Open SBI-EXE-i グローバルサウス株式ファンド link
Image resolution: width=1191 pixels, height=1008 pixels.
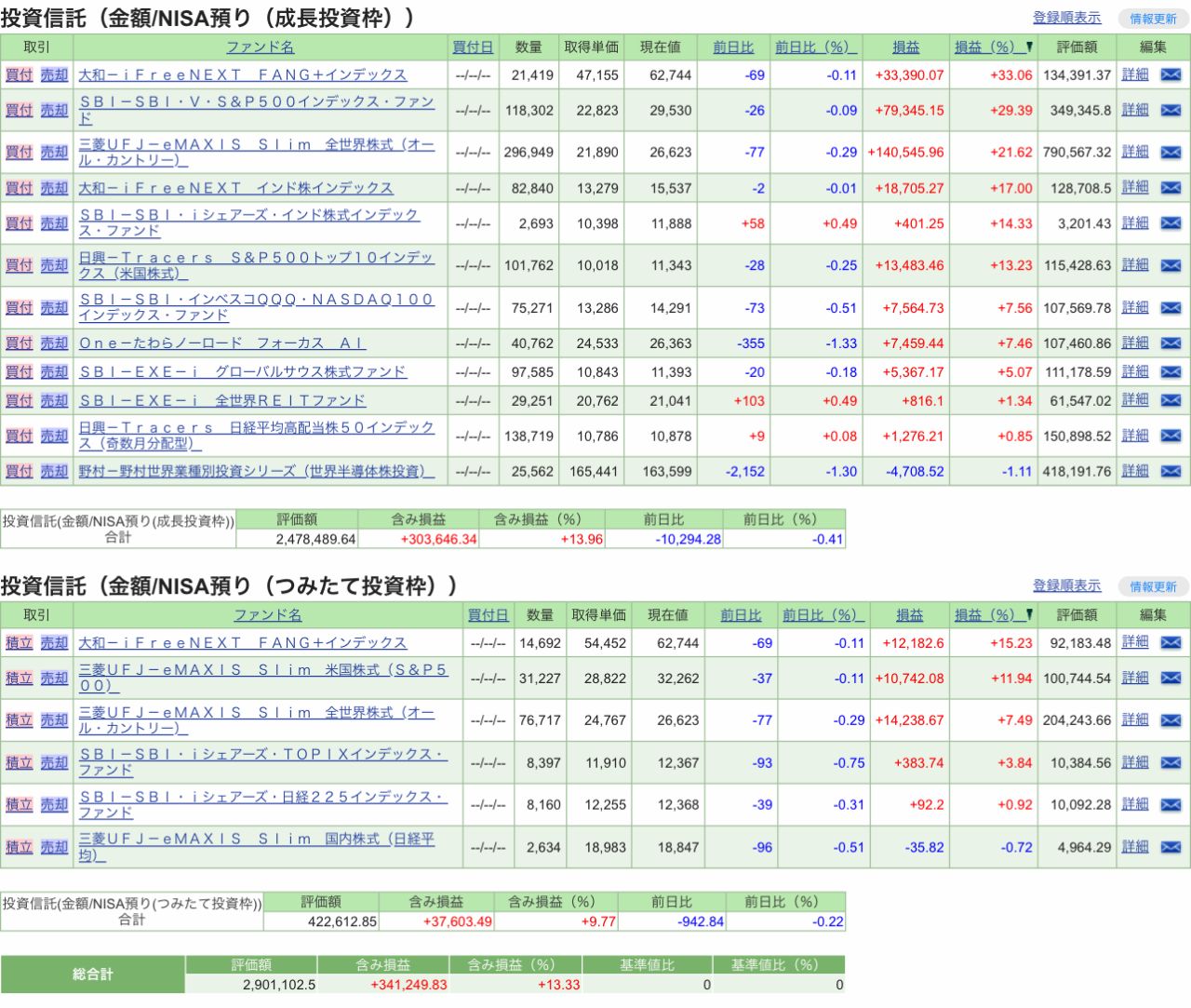[x=243, y=371]
